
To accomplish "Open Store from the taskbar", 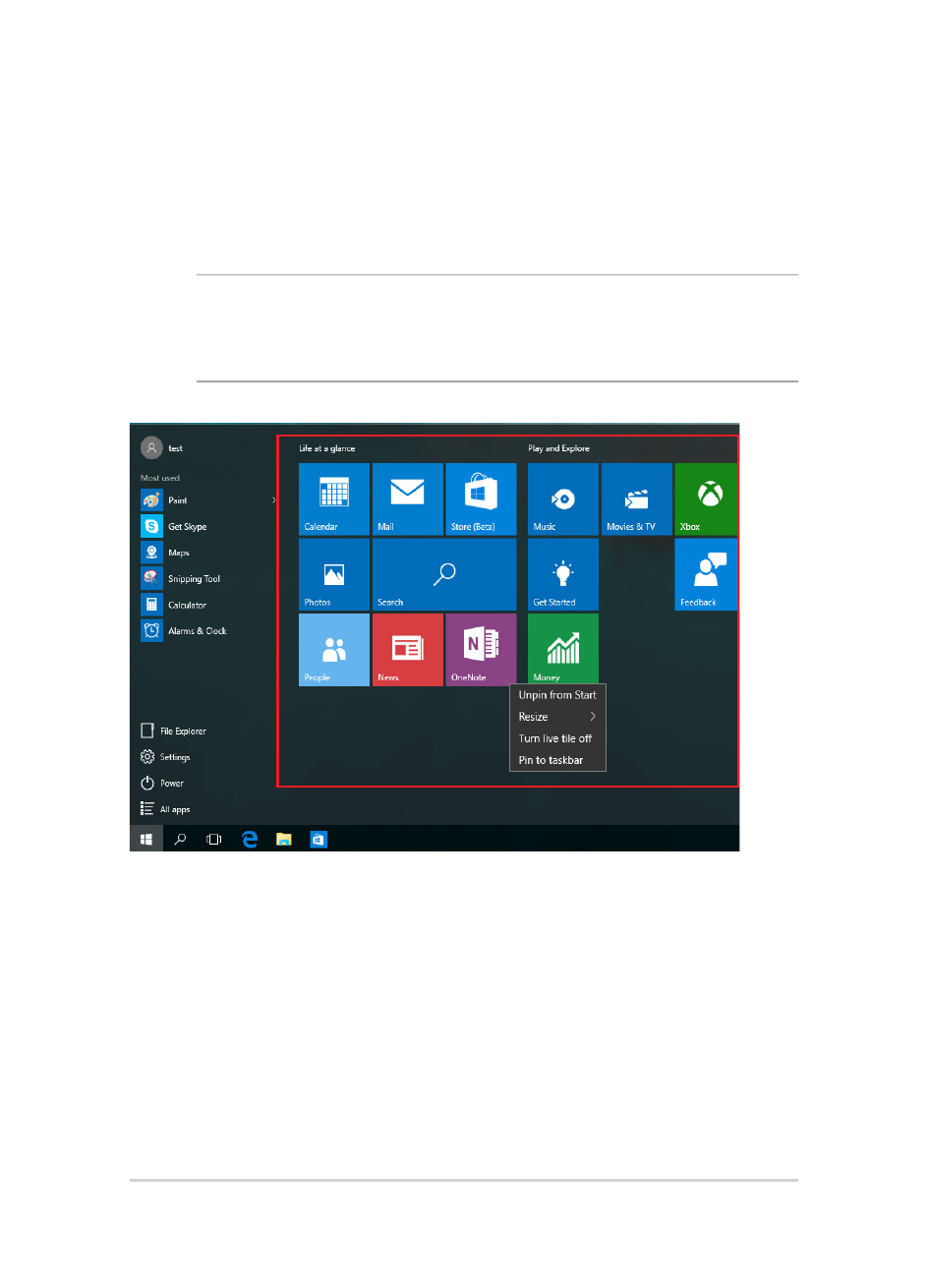I will 319,840.
